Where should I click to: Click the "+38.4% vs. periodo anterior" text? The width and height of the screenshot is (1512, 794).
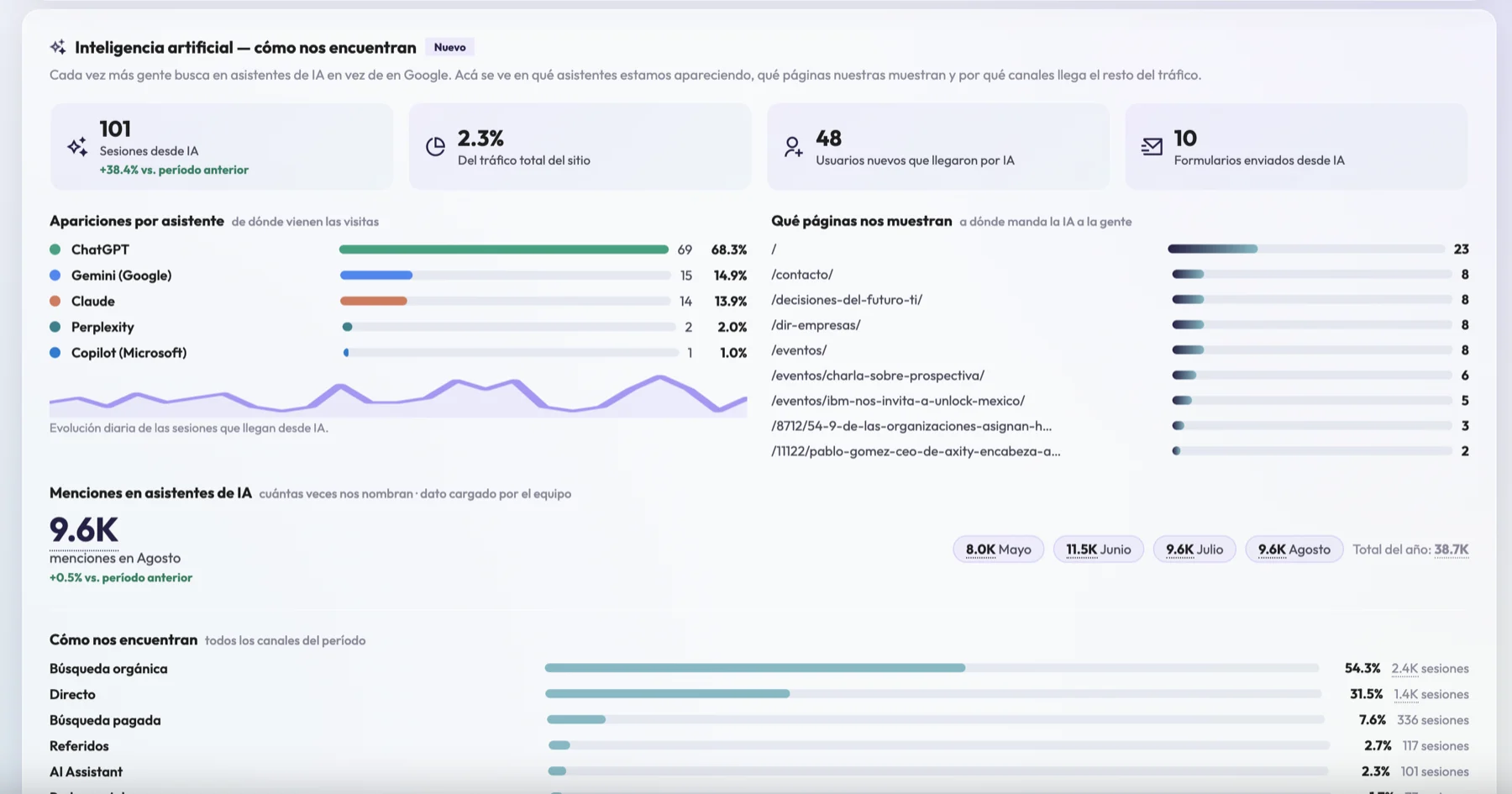pos(174,170)
